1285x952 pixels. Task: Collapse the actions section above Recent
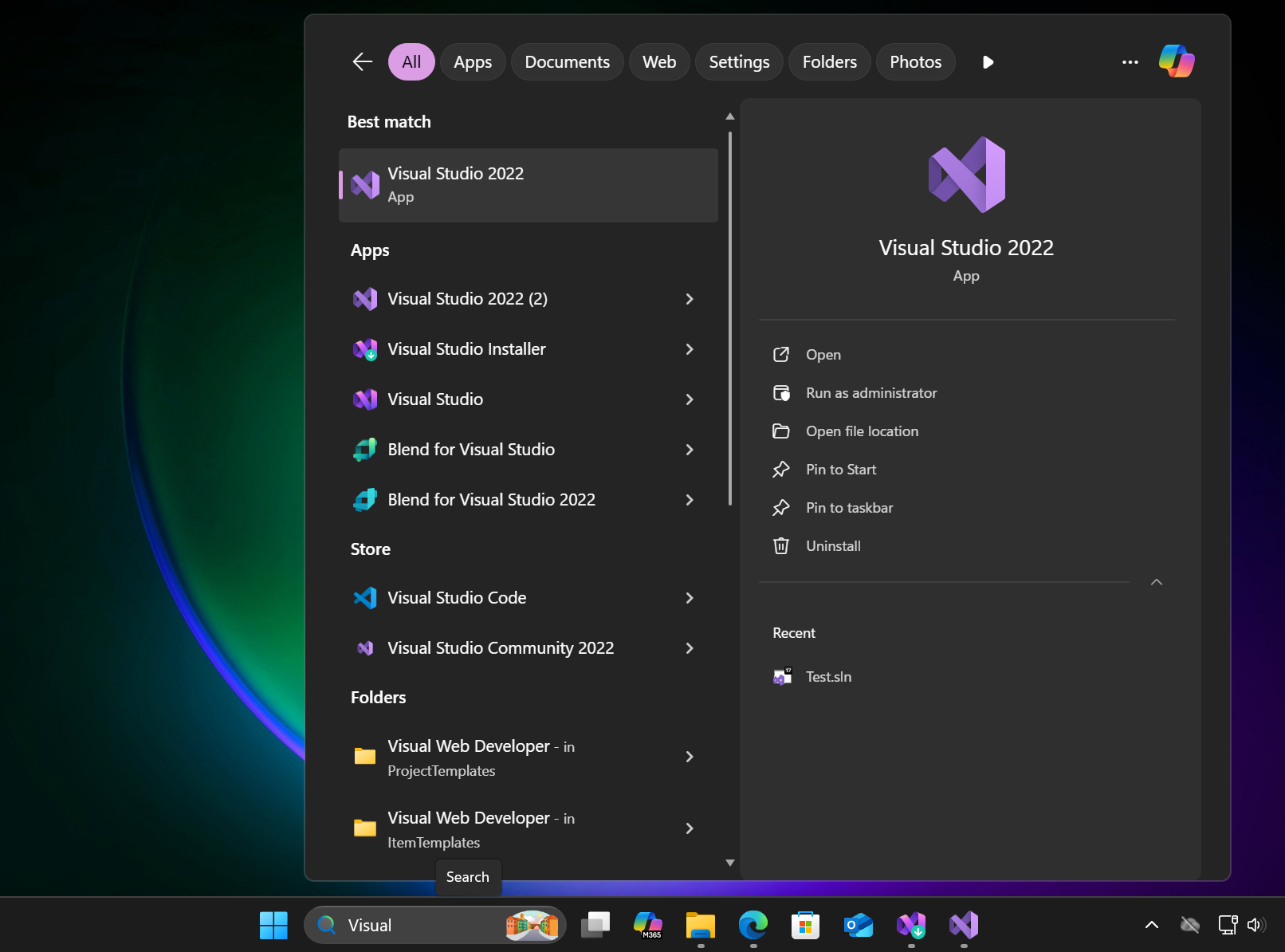[x=1157, y=582]
